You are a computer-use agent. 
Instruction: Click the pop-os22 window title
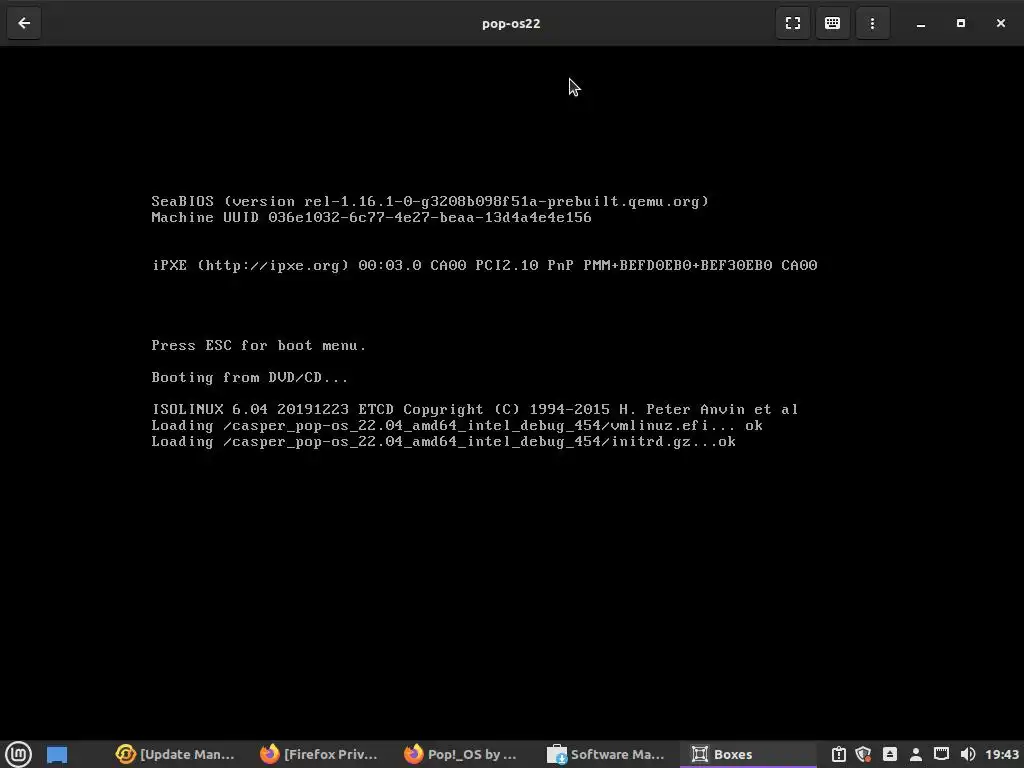[511, 24]
